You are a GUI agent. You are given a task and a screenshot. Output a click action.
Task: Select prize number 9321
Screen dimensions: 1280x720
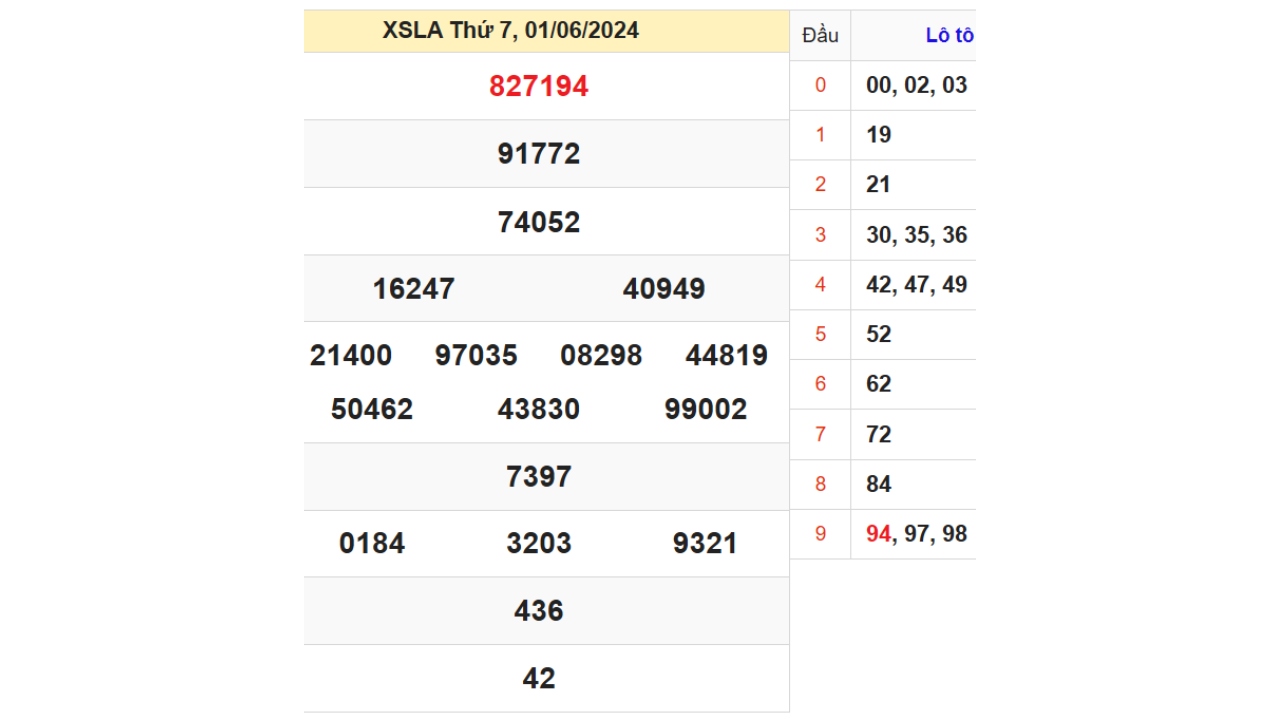[x=706, y=544]
